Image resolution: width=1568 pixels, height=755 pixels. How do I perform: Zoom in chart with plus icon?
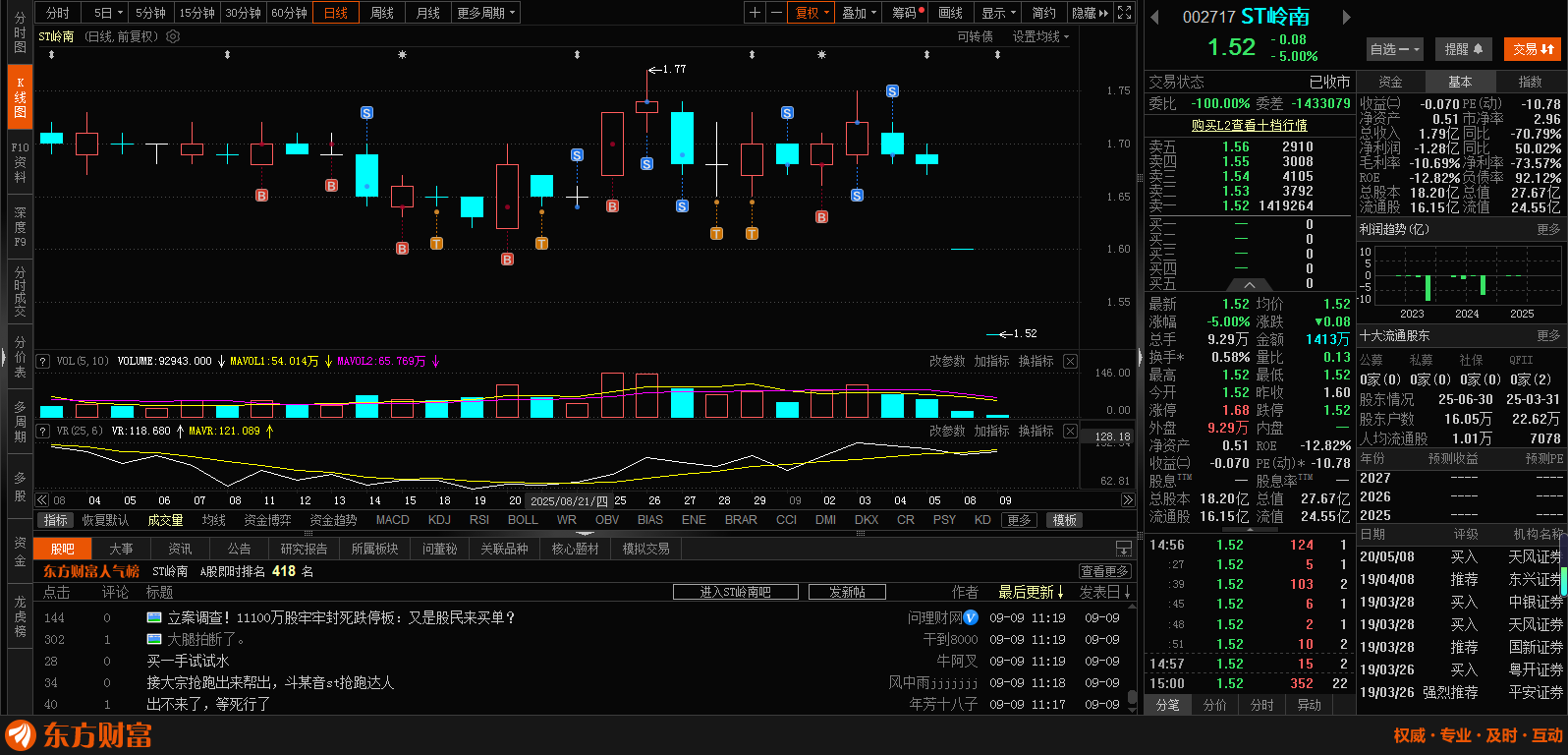[x=755, y=13]
